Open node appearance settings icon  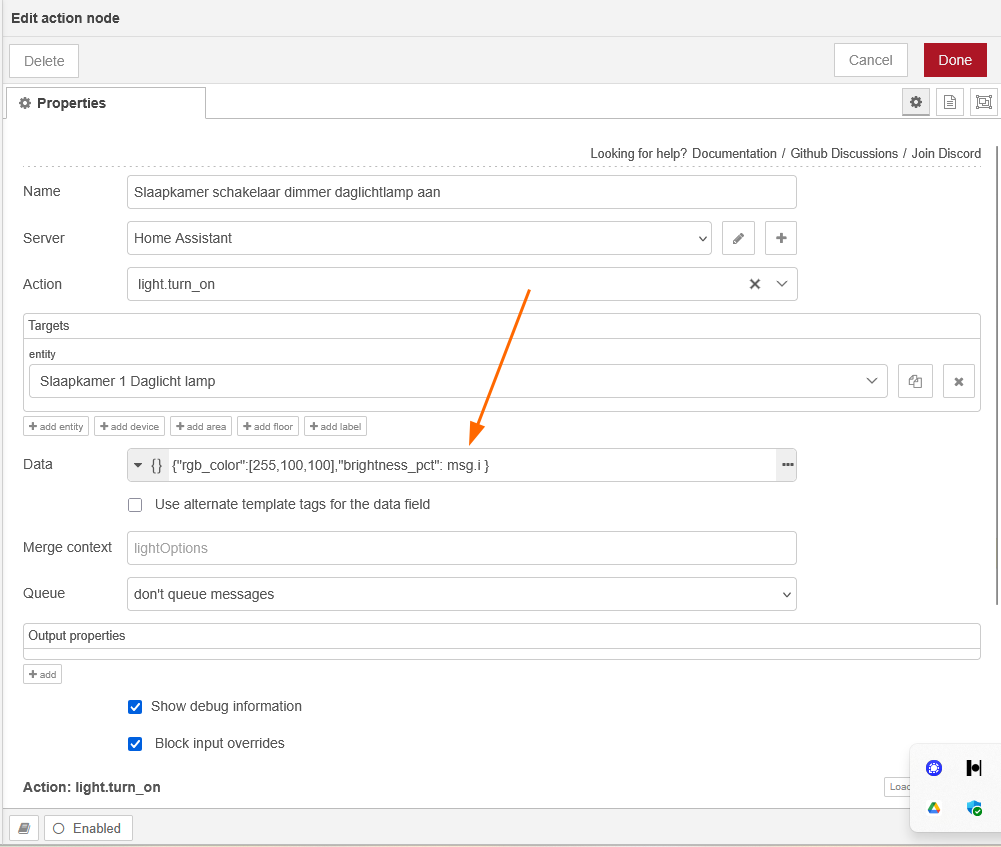984,102
